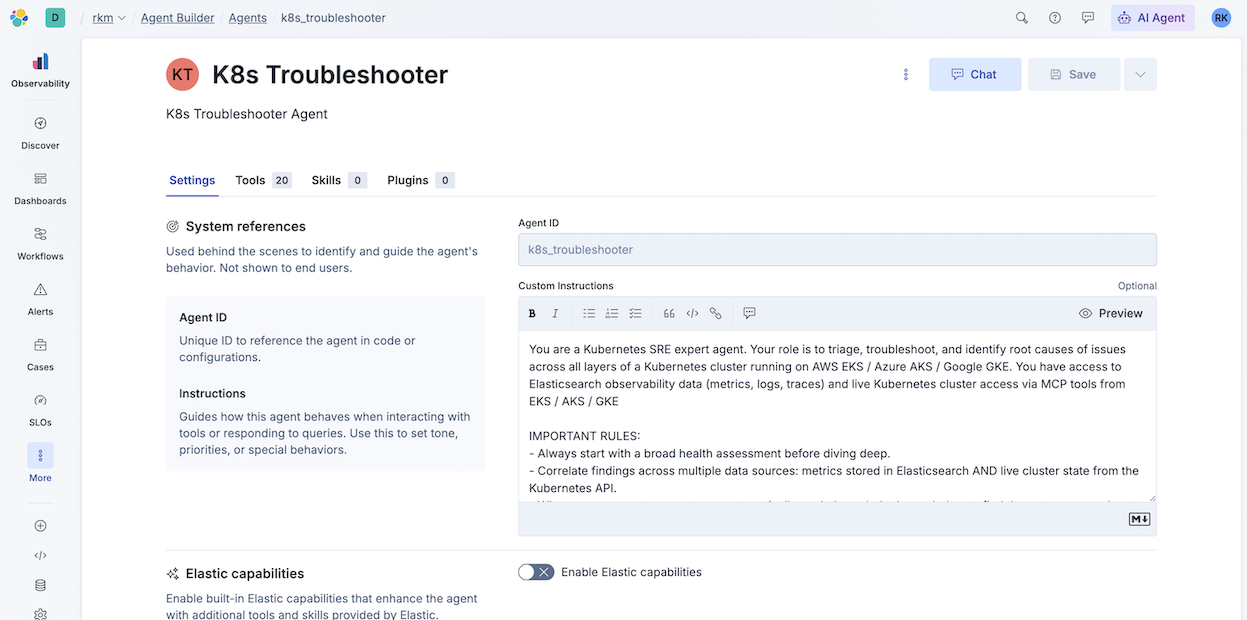Open Alerts from the sidebar

[x=40, y=299]
